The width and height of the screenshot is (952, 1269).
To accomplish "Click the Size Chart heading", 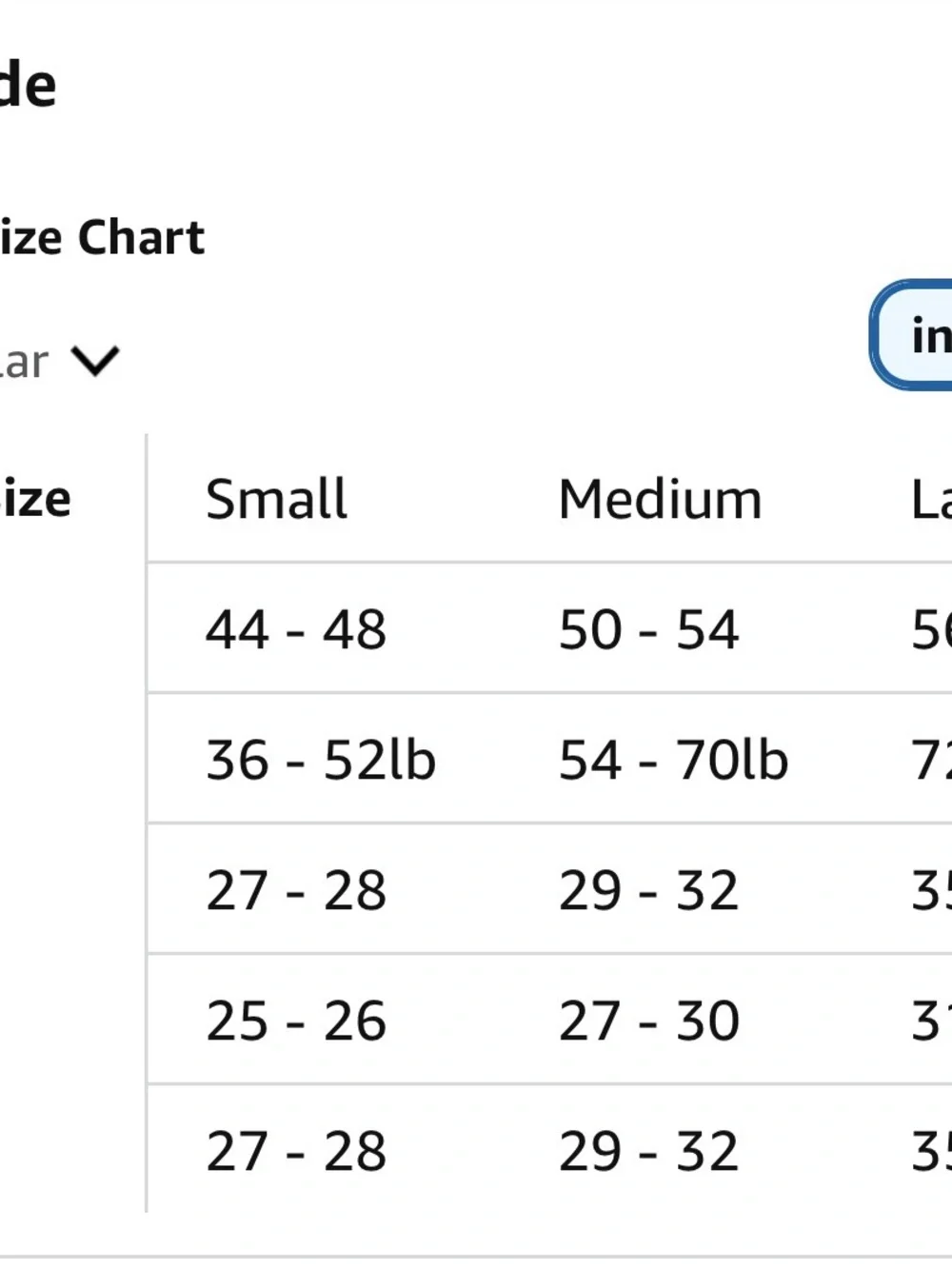I will click(x=102, y=237).
